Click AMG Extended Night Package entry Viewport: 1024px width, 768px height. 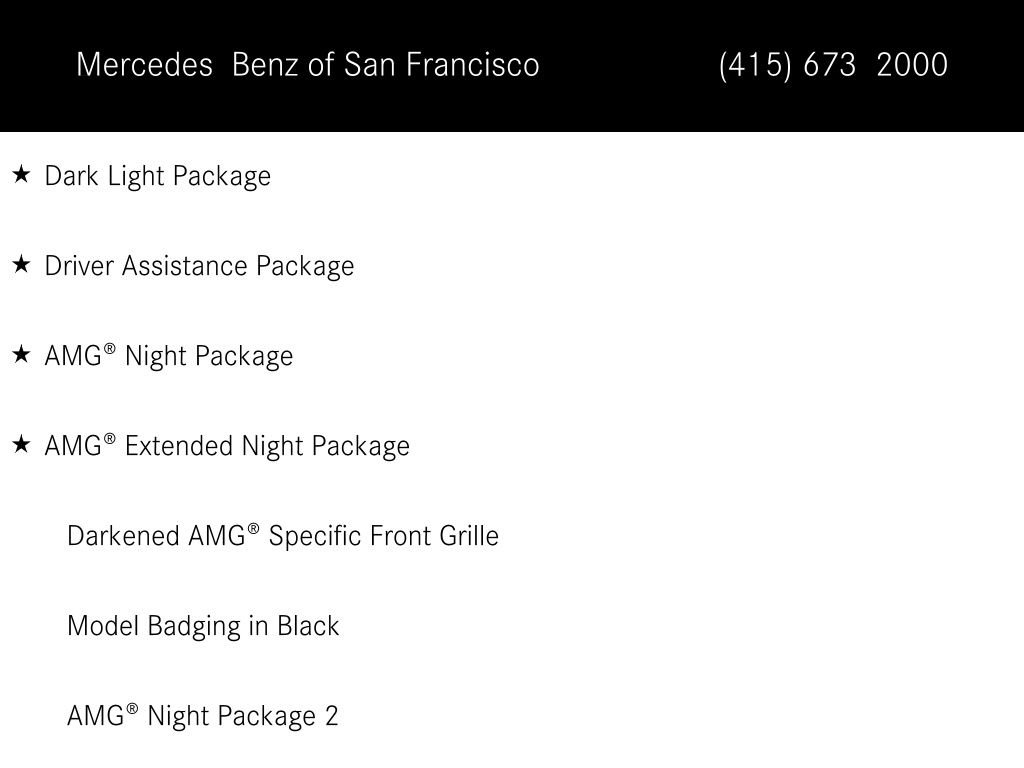coord(227,447)
